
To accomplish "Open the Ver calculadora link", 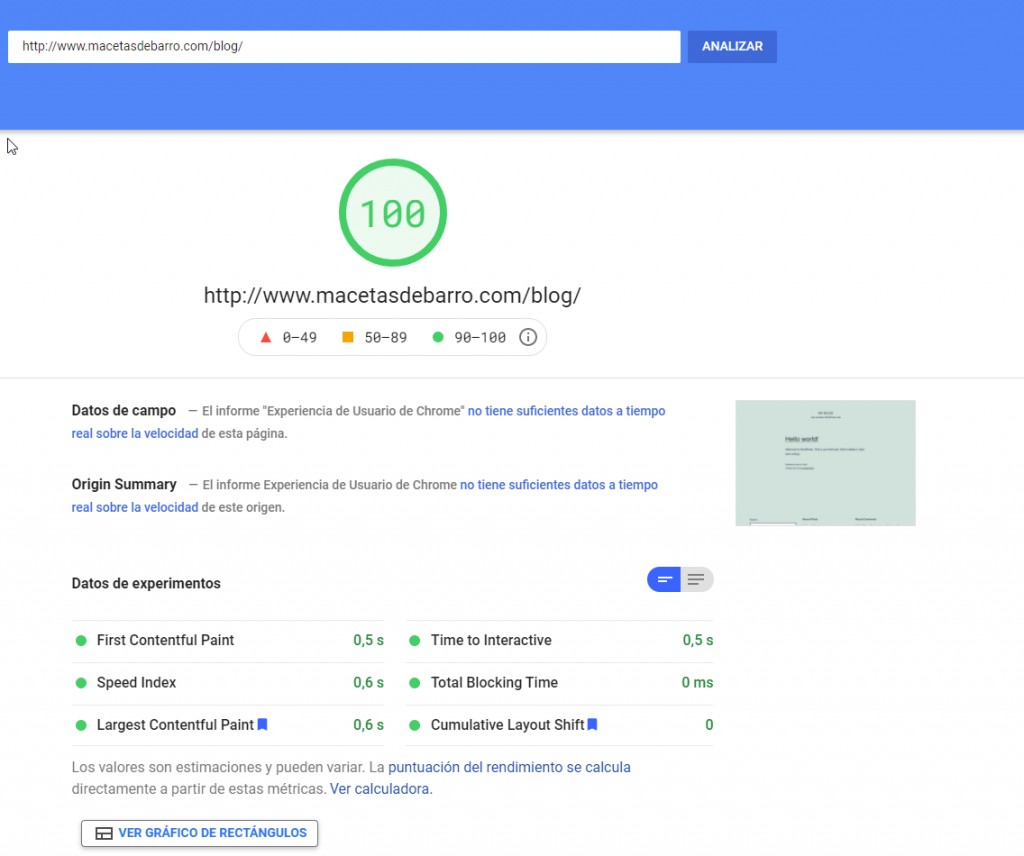I will click(380, 789).
